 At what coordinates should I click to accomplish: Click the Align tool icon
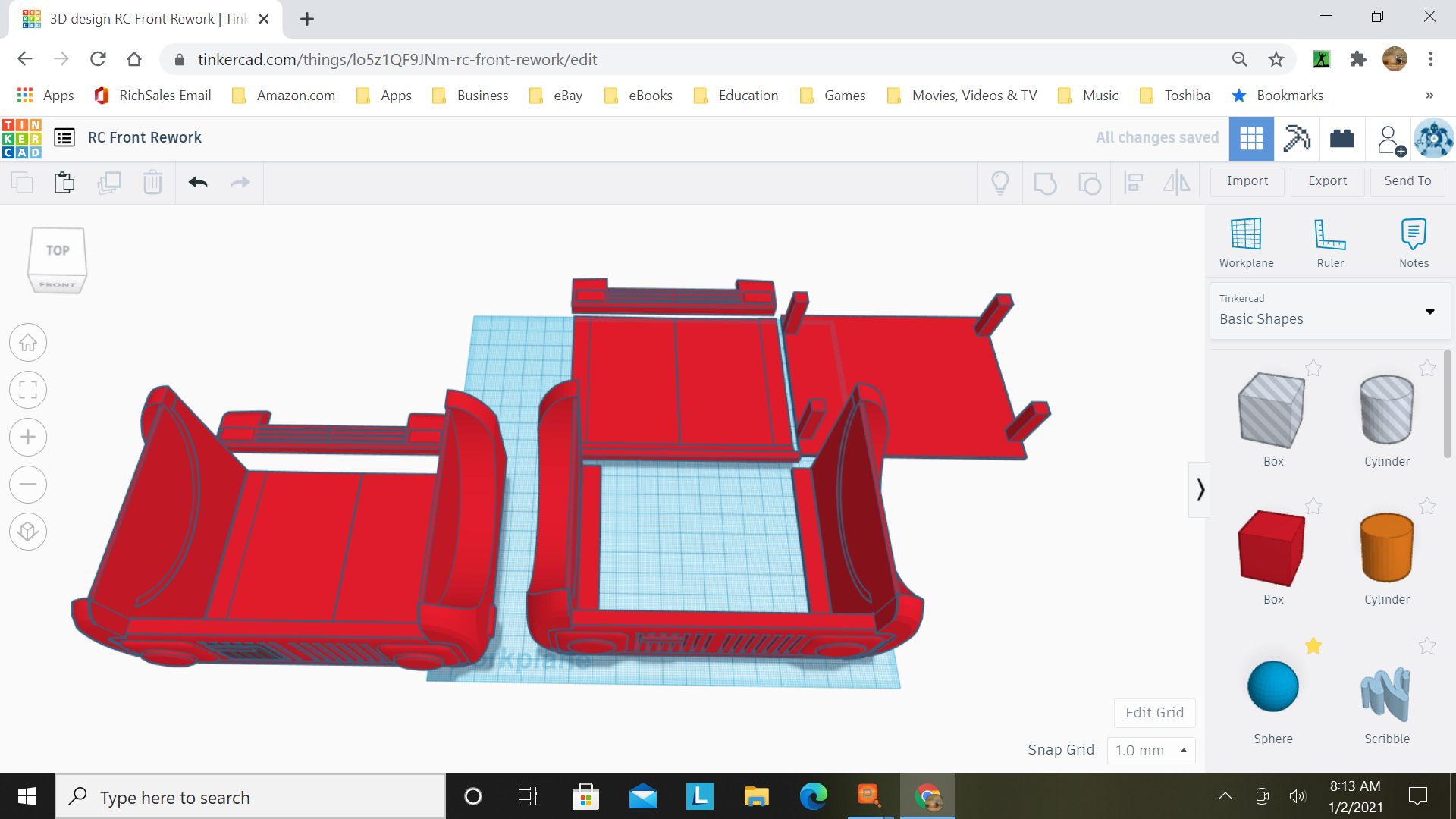click(x=1134, y=183)
